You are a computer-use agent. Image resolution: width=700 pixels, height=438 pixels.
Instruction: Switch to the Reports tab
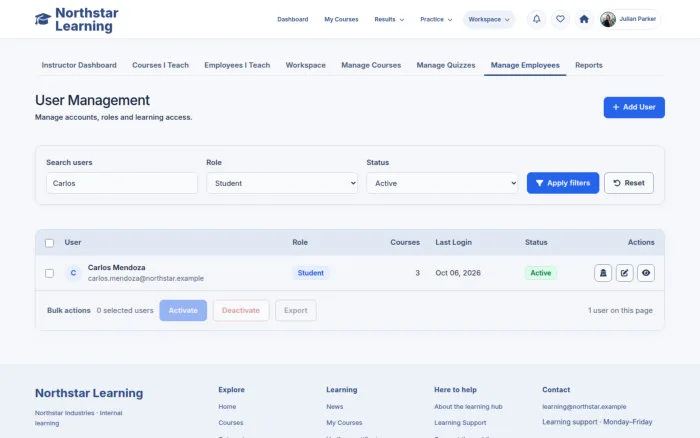[x=589, y=65]
